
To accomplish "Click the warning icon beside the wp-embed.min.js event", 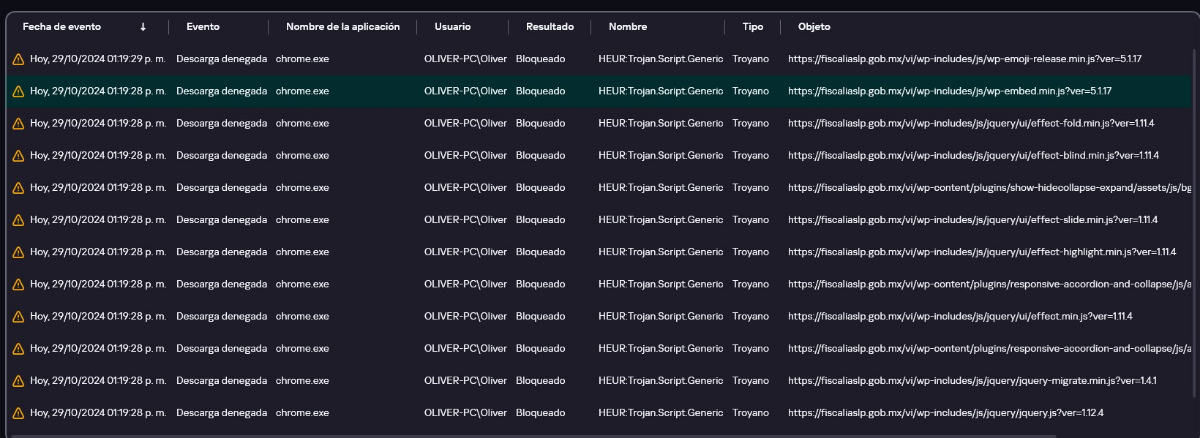I will click(x=18, y=91).
